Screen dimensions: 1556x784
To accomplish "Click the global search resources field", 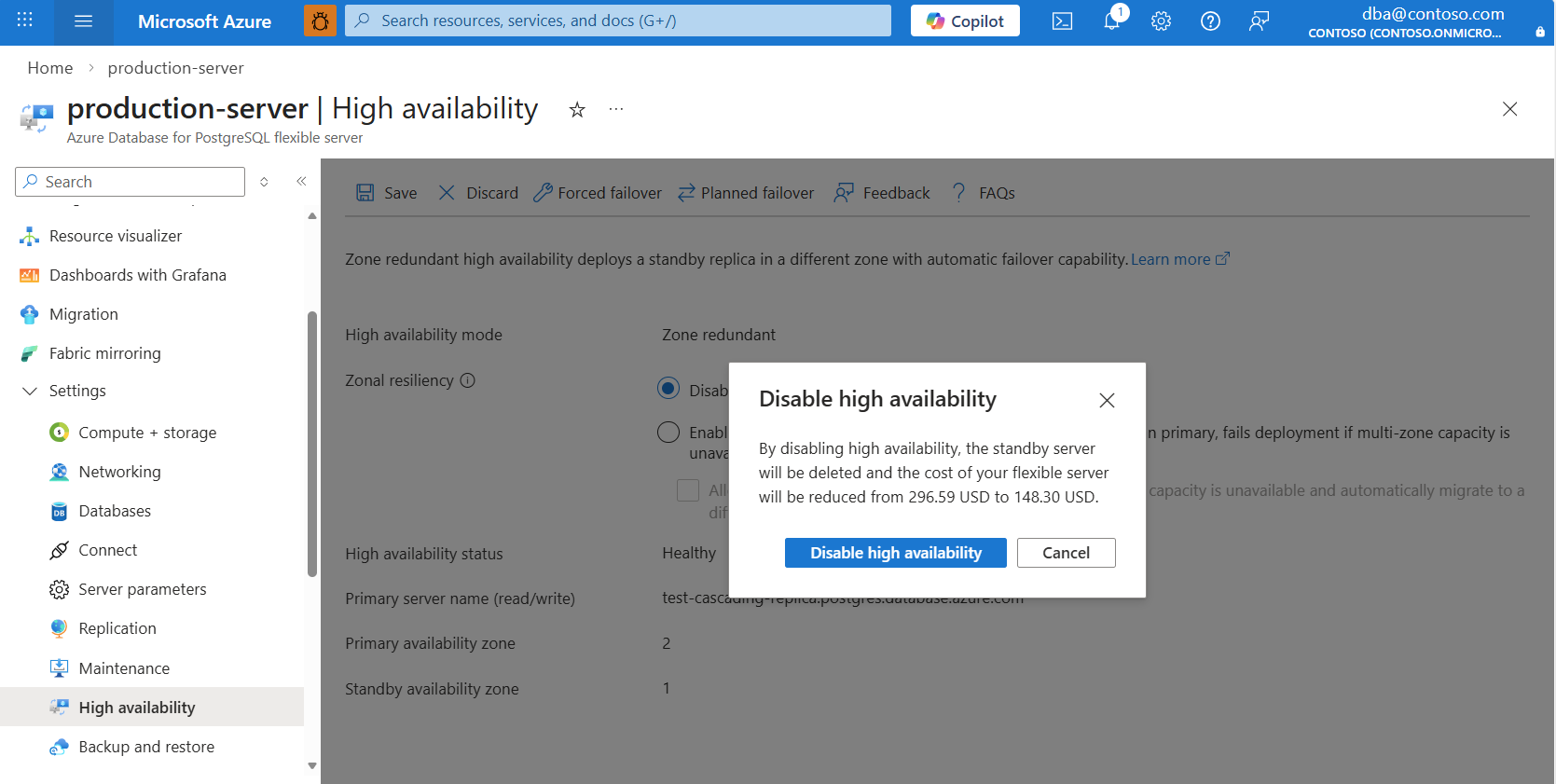I will point(617,21).
